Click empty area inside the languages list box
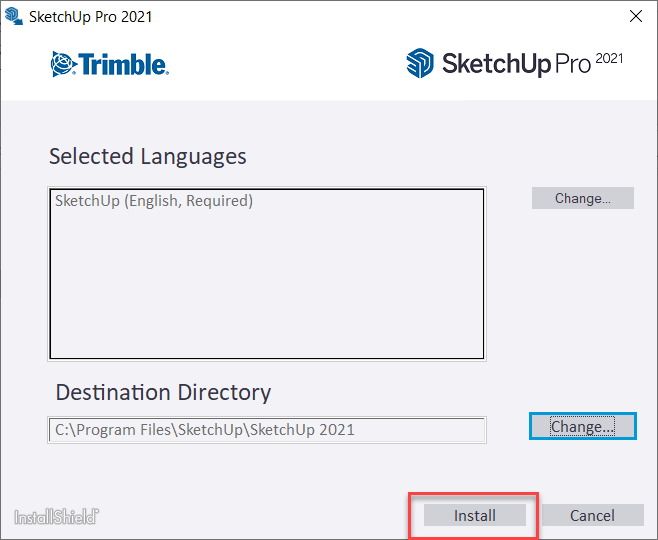Screen dimensions: 658x540 coord(266,290)
